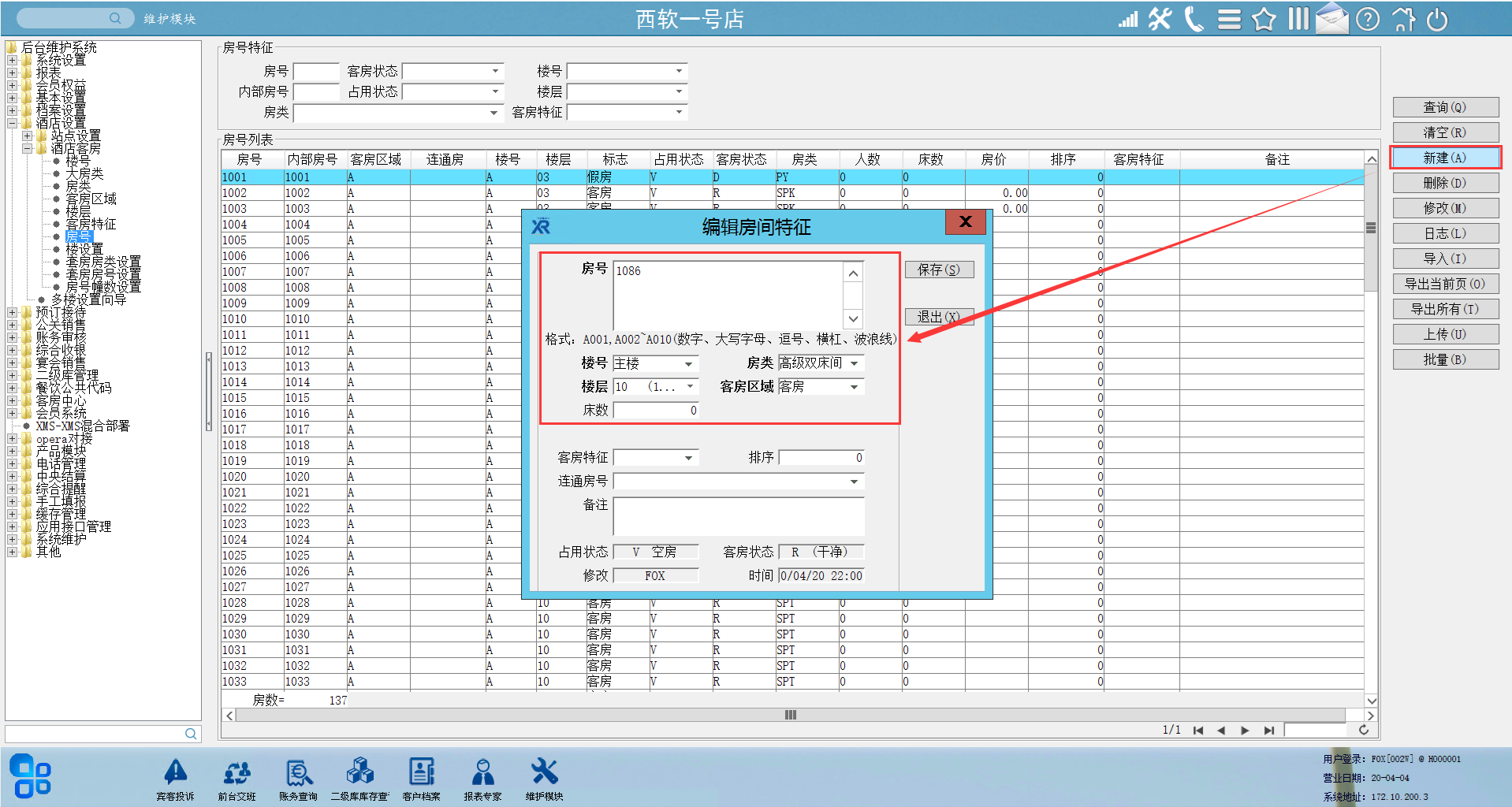1512x807 pixels.
Task: Open 宾客投诉 guest complaint icon
Action: tap(175, 779)
